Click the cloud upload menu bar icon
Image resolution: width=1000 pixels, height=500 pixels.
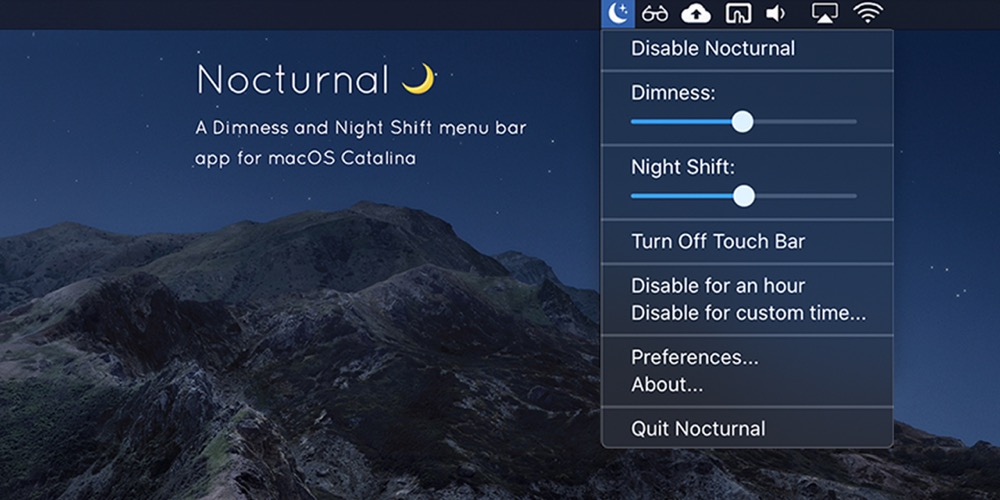click(696, 14)
